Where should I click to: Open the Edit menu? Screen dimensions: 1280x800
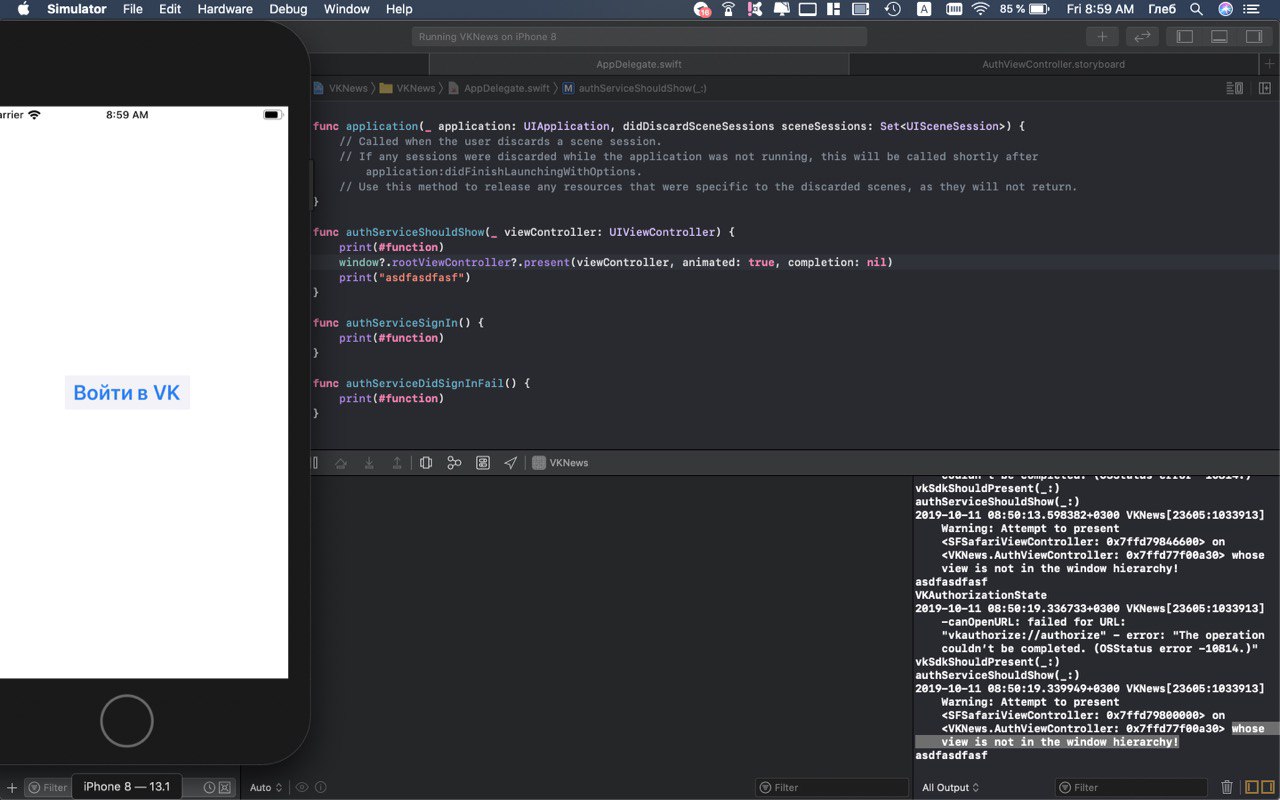point(170,9)
